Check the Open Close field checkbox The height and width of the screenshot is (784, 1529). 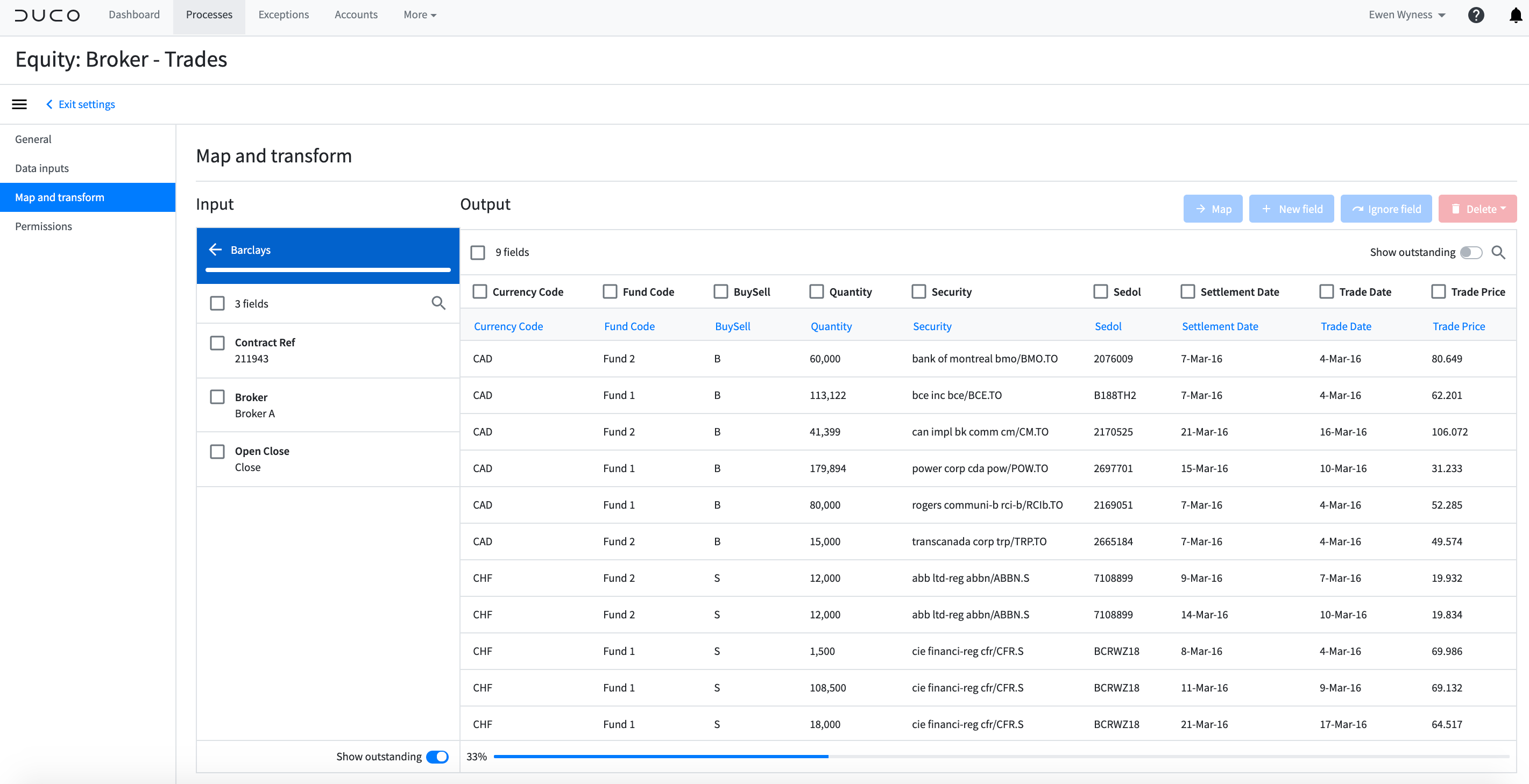pos(217,451)
